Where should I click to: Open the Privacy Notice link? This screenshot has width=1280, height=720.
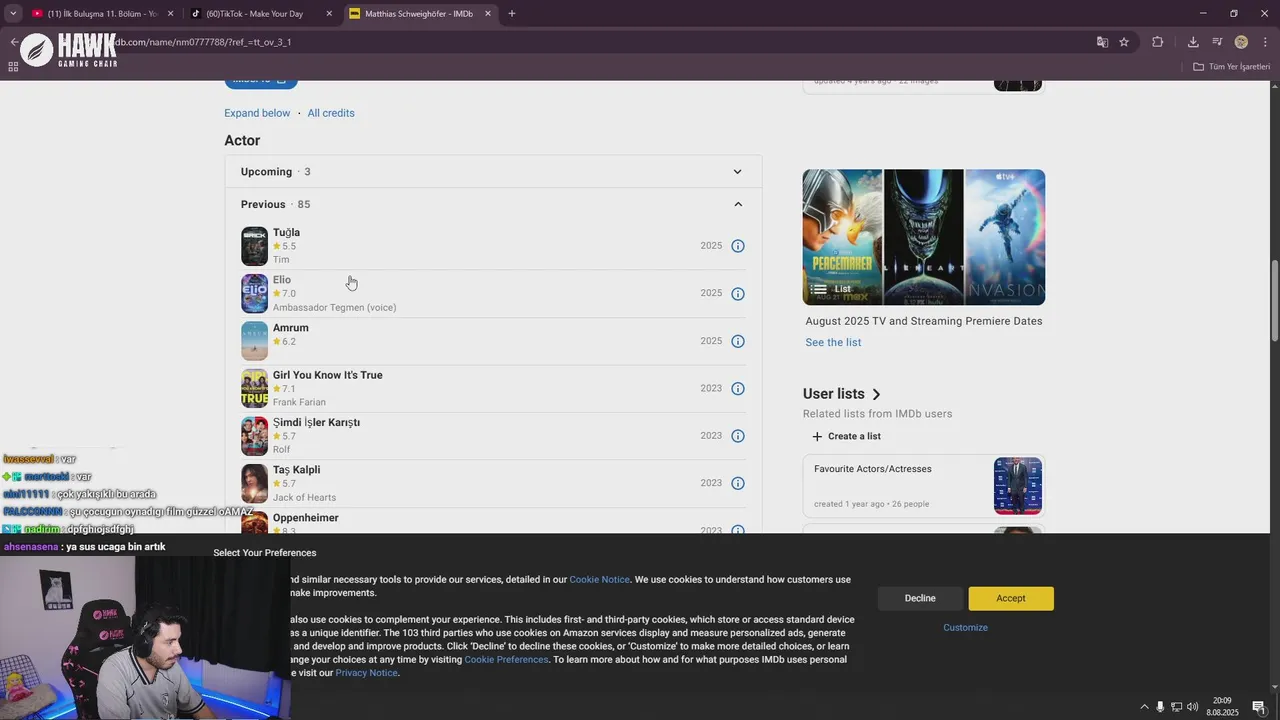[x=366, y=674]
